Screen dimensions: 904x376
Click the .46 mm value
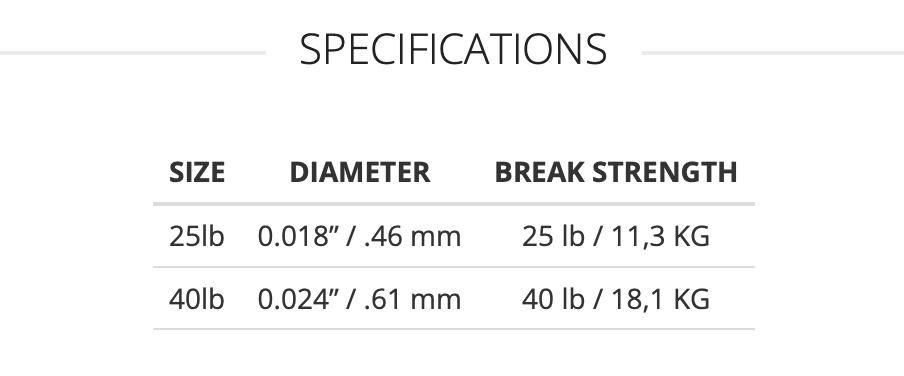pos(413,237)
